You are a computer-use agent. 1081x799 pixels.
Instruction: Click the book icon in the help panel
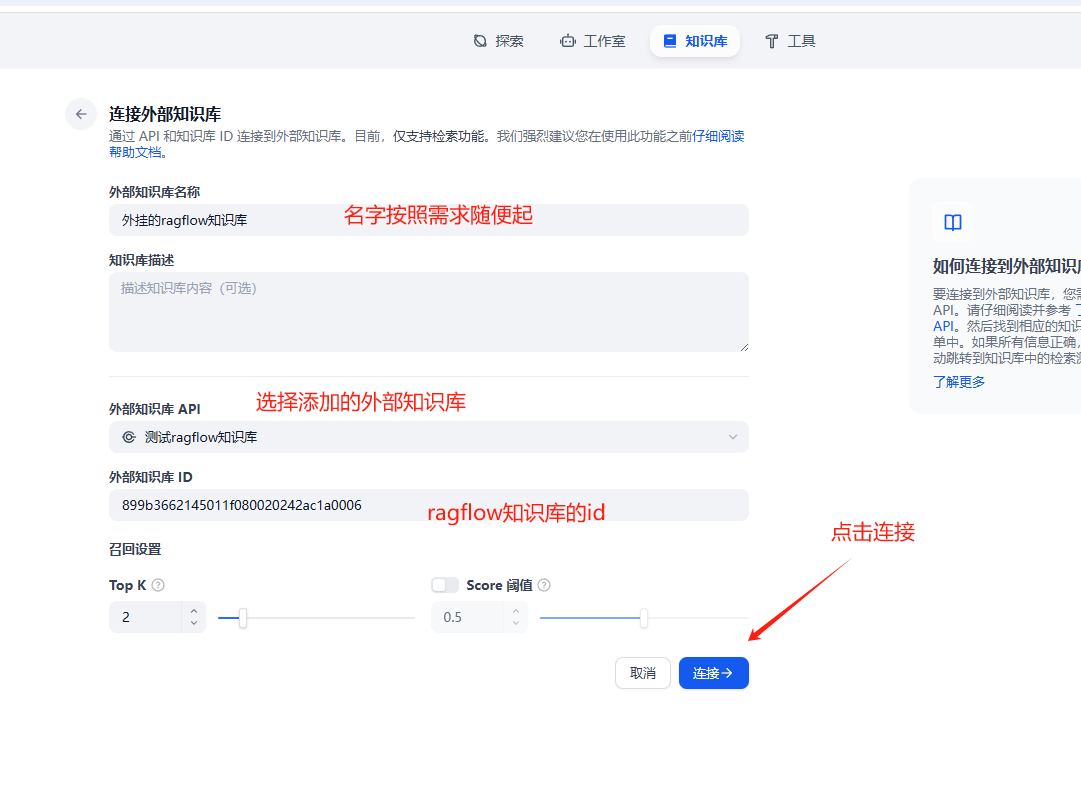pyautogui.click(x=953, y=222)
